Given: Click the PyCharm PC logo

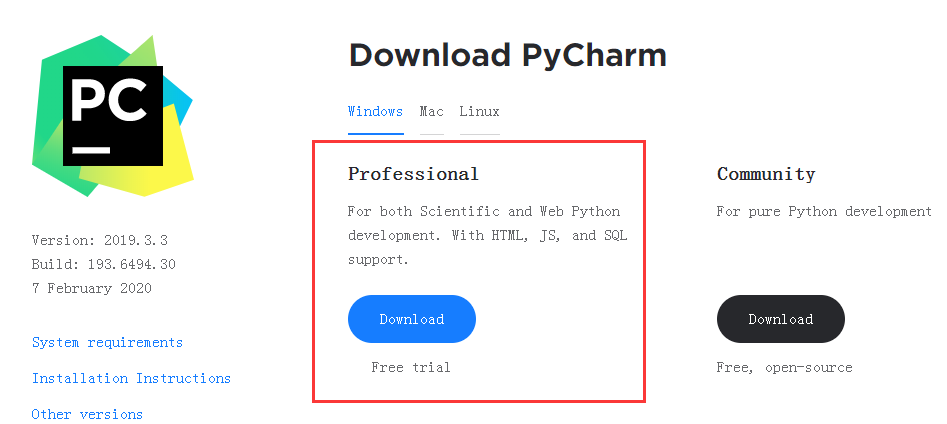Looking at the screenshot, I should click(112, 115).
